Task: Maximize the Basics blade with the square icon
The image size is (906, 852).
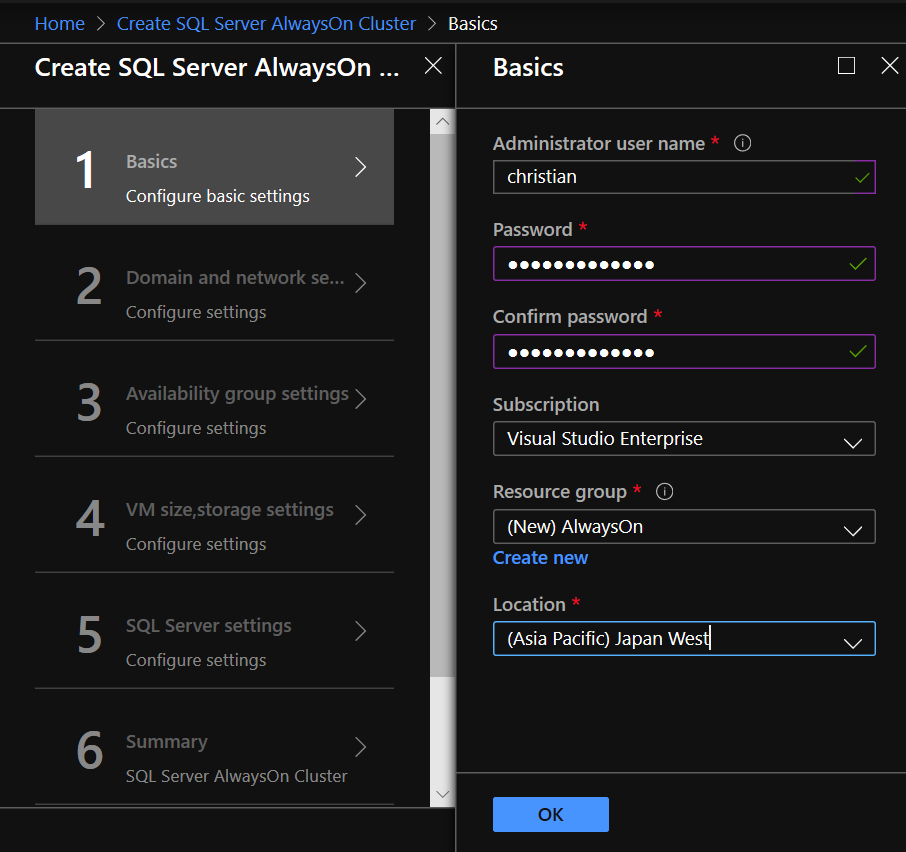Action: click(846, 65)
